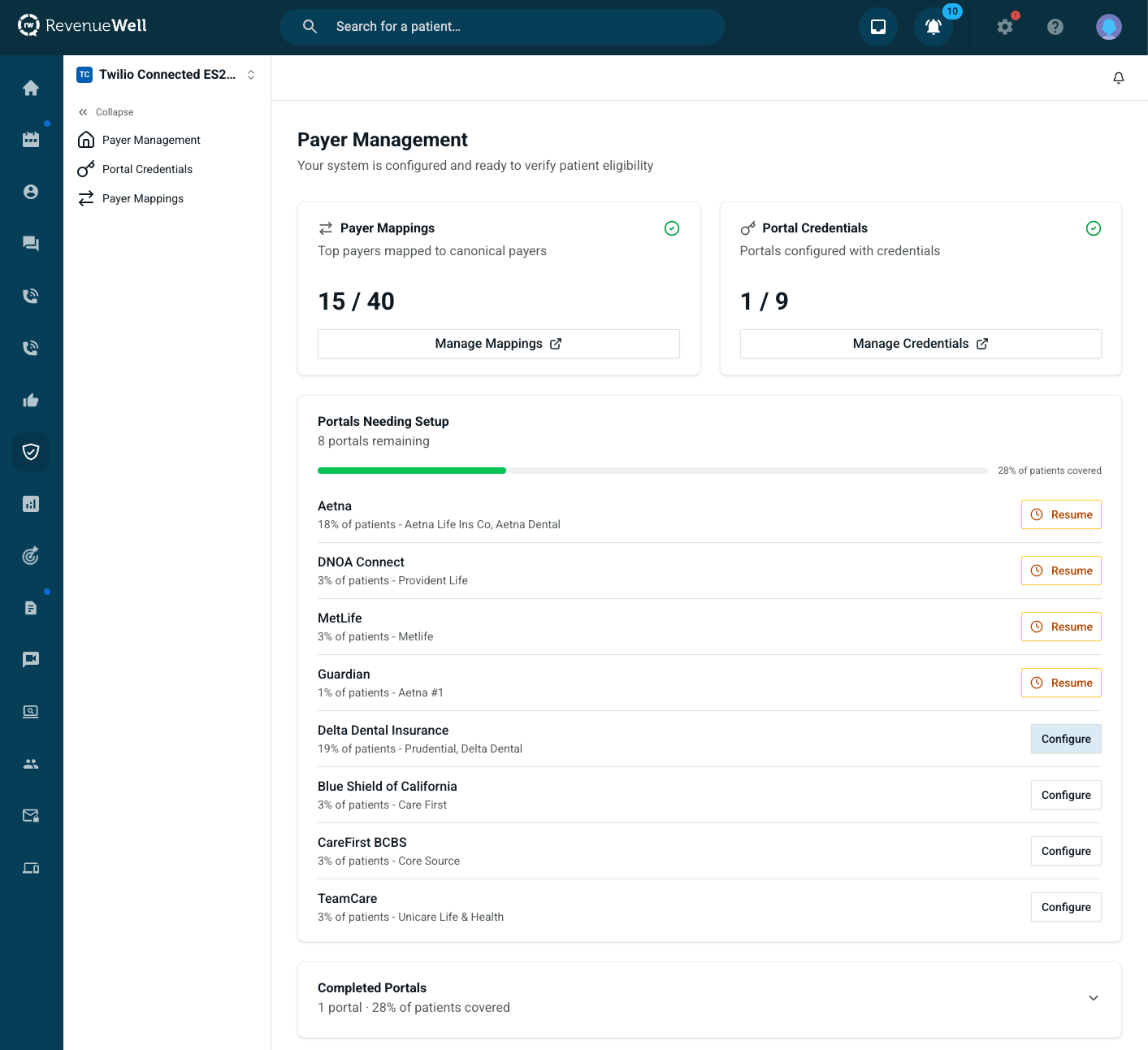Open the home icon in left sidebar
The width and height of the screenshot is (1148, 1050).
(31, 88)
